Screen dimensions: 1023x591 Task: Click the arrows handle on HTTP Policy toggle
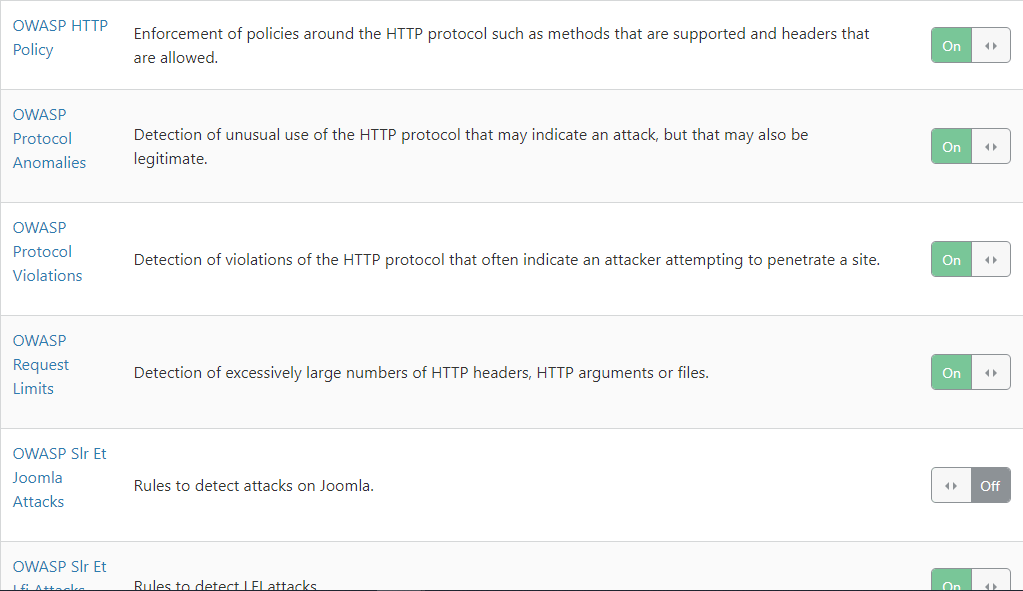(990, 46)
